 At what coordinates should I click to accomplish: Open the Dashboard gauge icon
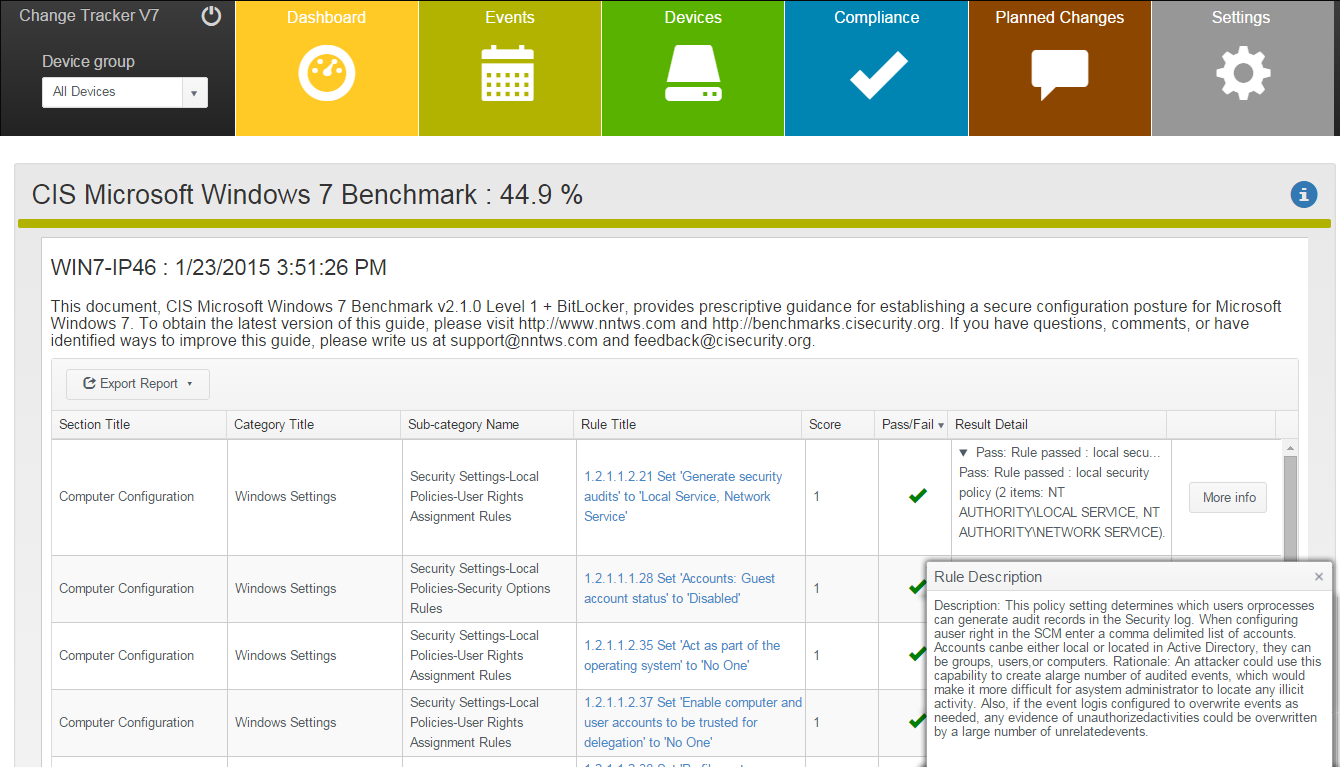point(326,73)
